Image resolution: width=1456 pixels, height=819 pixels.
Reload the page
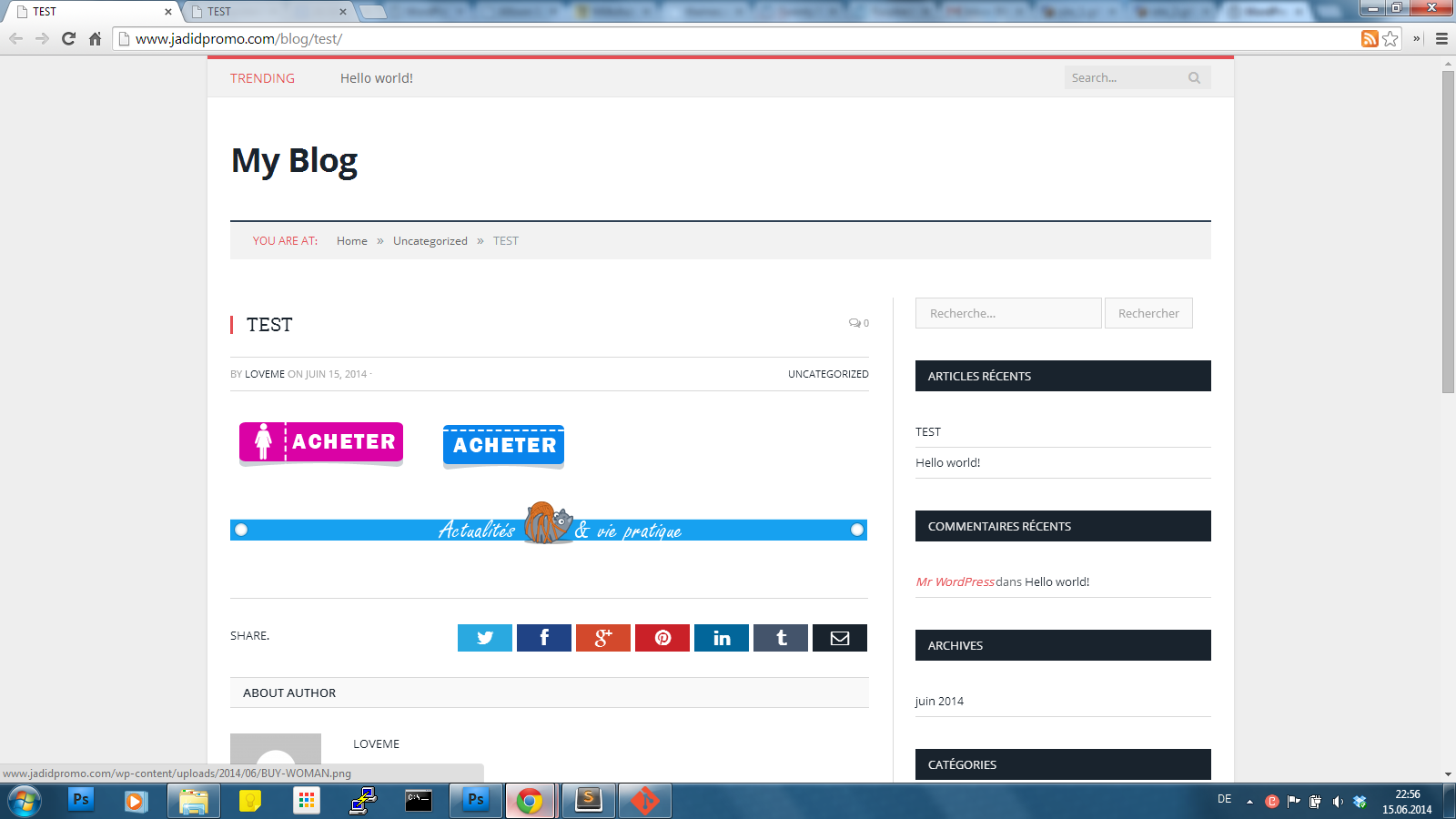tap(68, 38)
